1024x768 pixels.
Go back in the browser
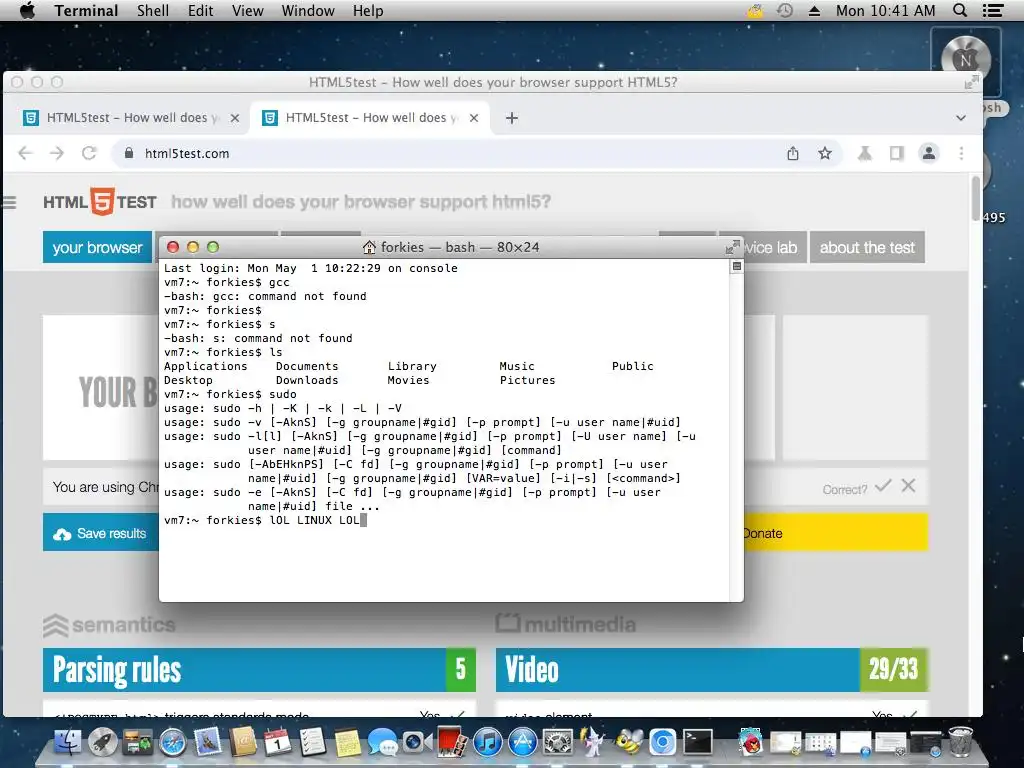click(25, 153)
